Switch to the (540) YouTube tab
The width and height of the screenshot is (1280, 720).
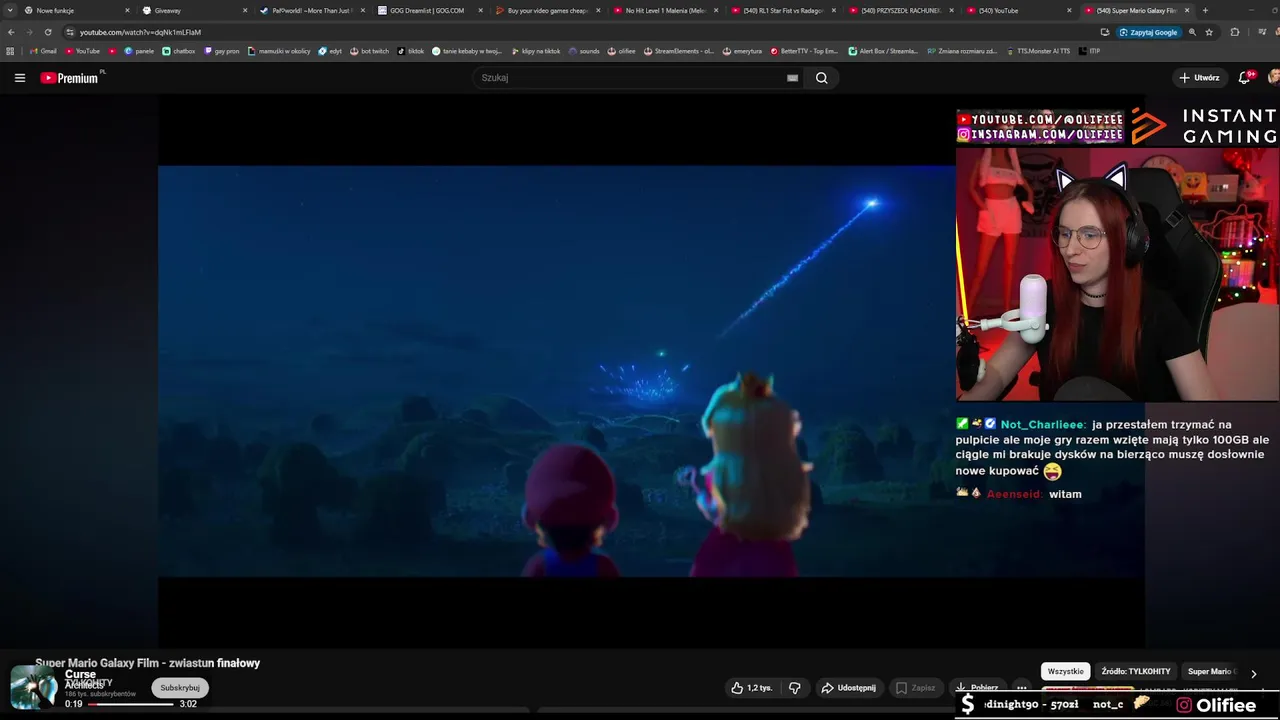pos(1019,10)
